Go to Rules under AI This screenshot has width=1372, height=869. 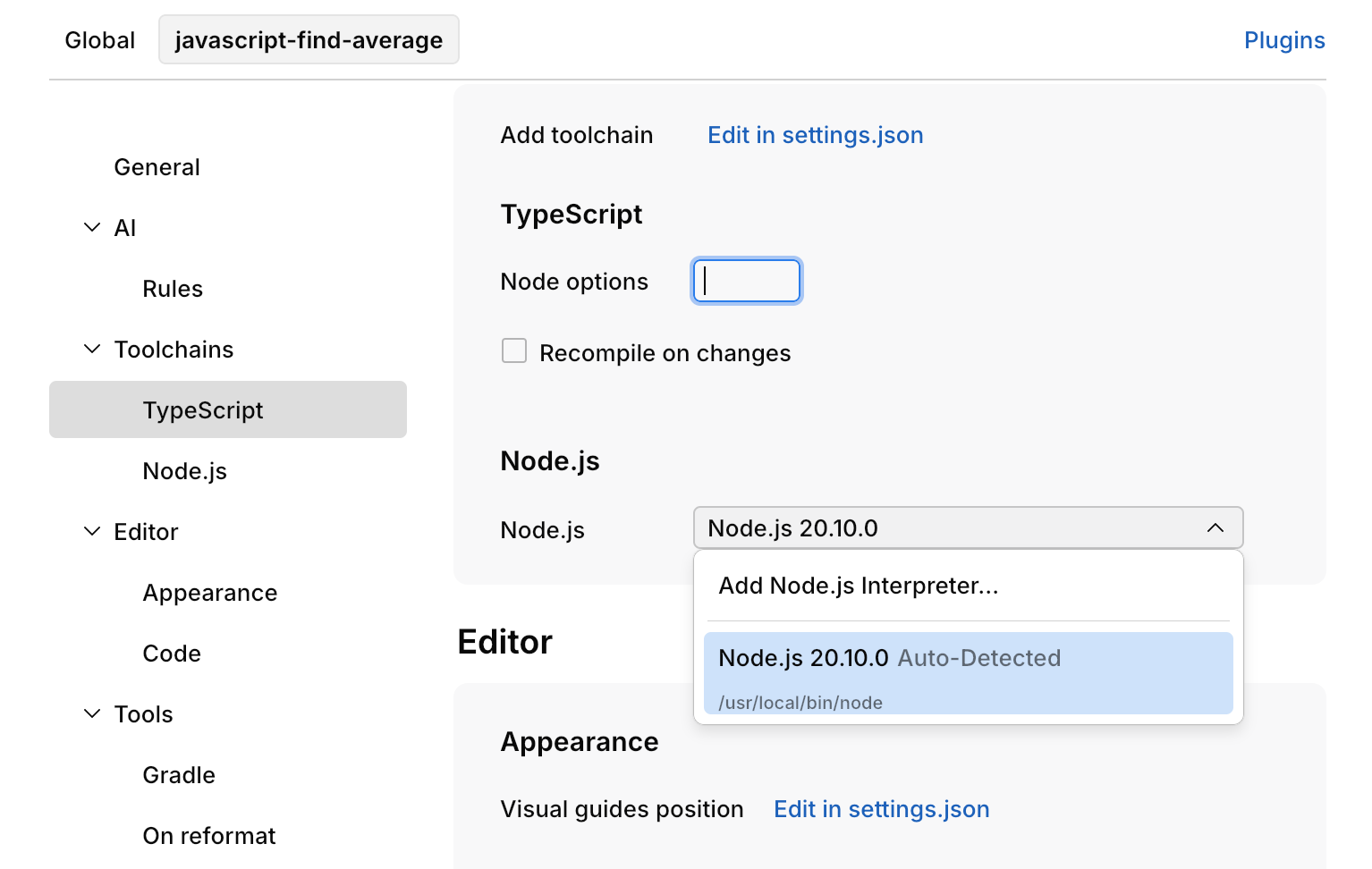pyautogui.click(x=173, y=289)
